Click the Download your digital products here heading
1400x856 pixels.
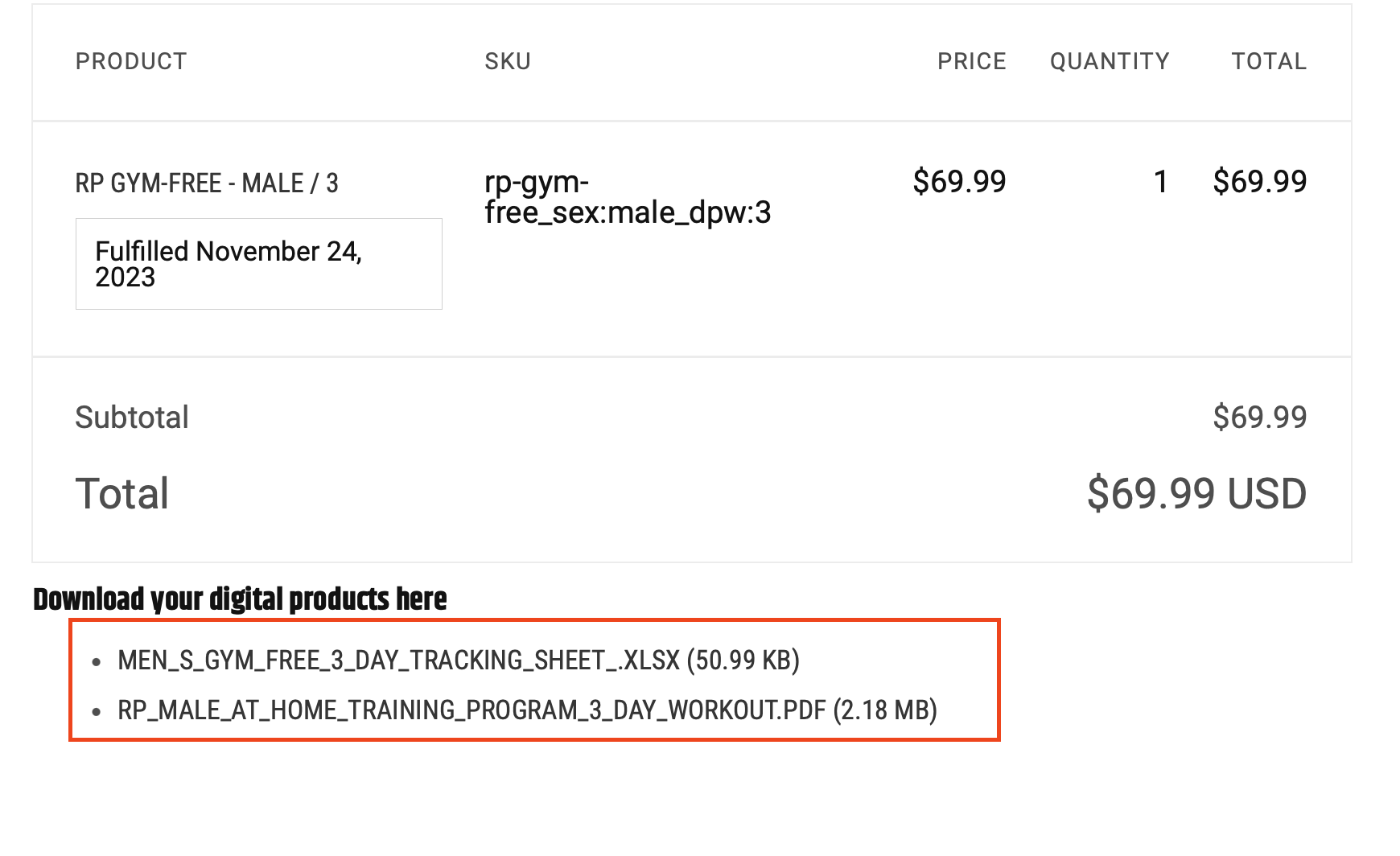pyautogui.click(x=240, y=599)
